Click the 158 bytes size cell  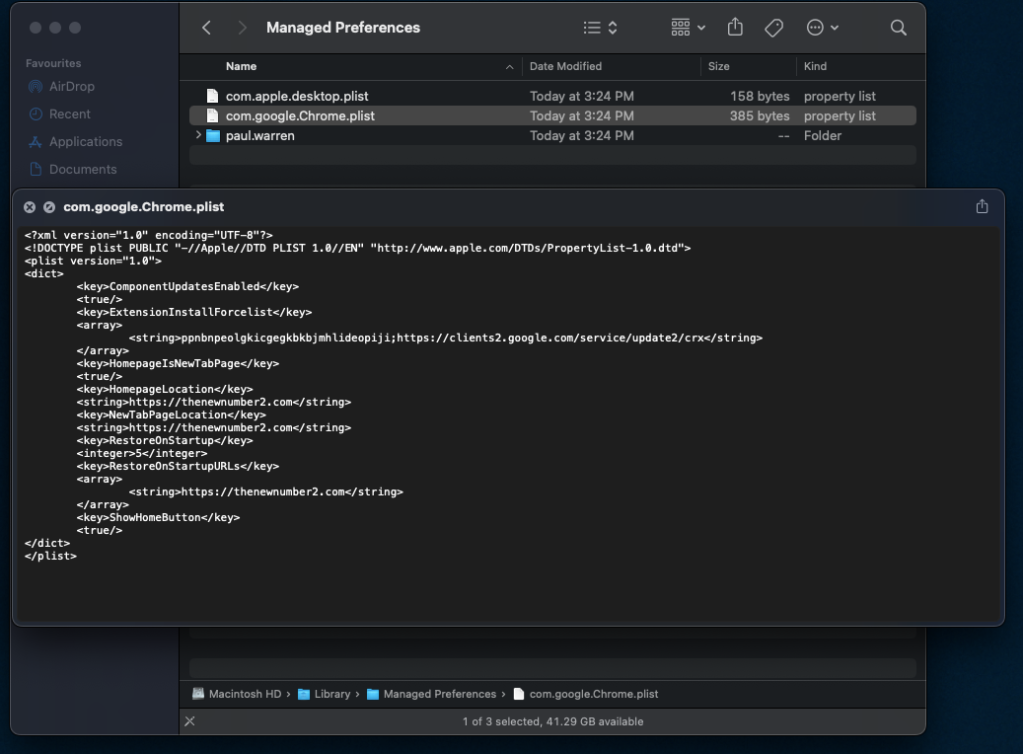(x=759, y=96)
